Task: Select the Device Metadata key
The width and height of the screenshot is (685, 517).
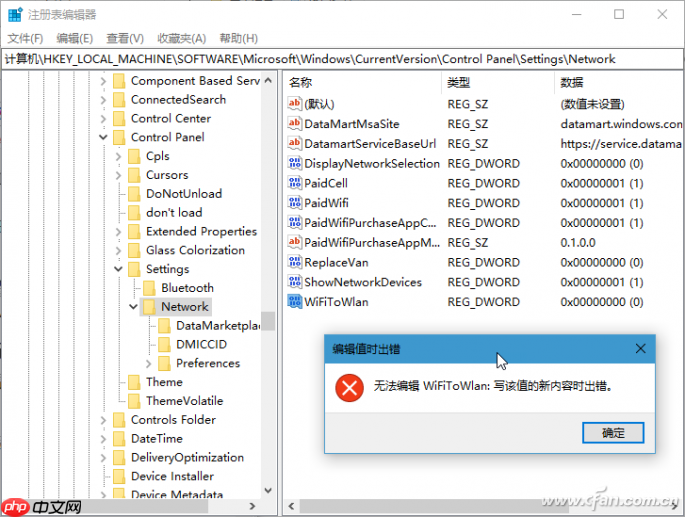Action: 177,494
